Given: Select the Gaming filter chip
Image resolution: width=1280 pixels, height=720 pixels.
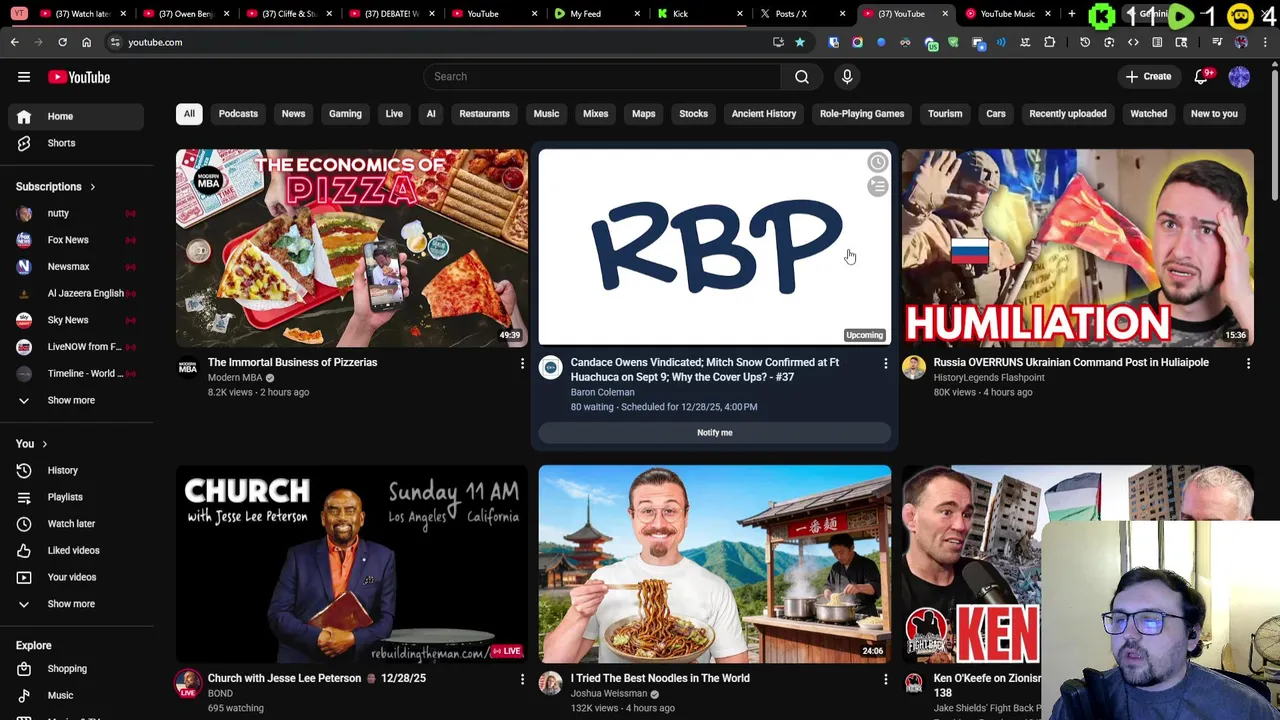Looking at the screenshot, I should coord(345,114).
